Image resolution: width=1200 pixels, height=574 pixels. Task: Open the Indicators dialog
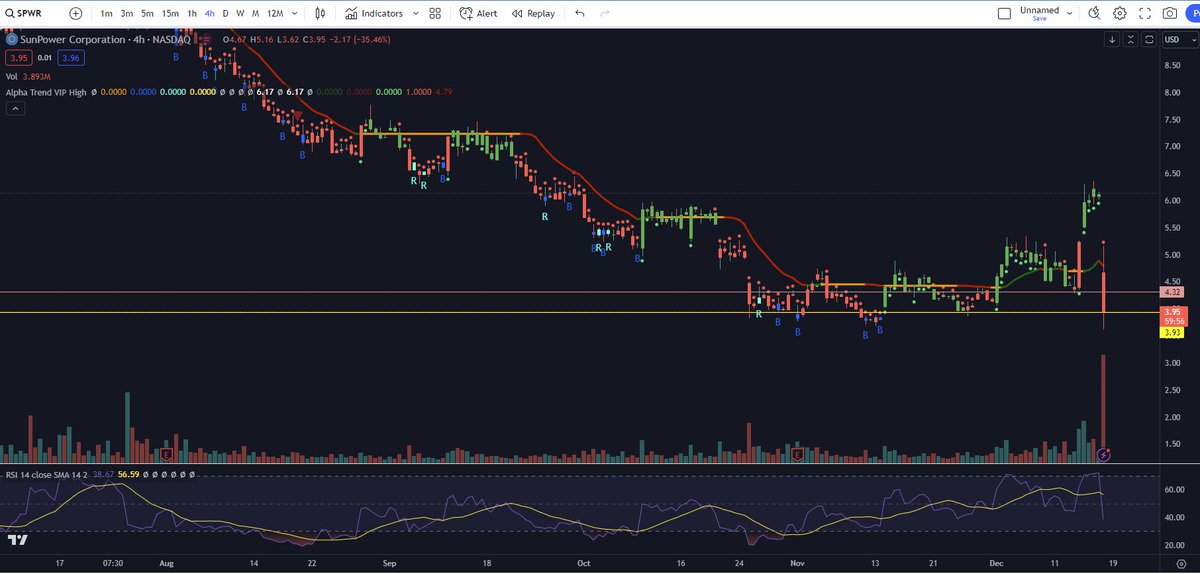pyautogui.click(x=375, y=14)
